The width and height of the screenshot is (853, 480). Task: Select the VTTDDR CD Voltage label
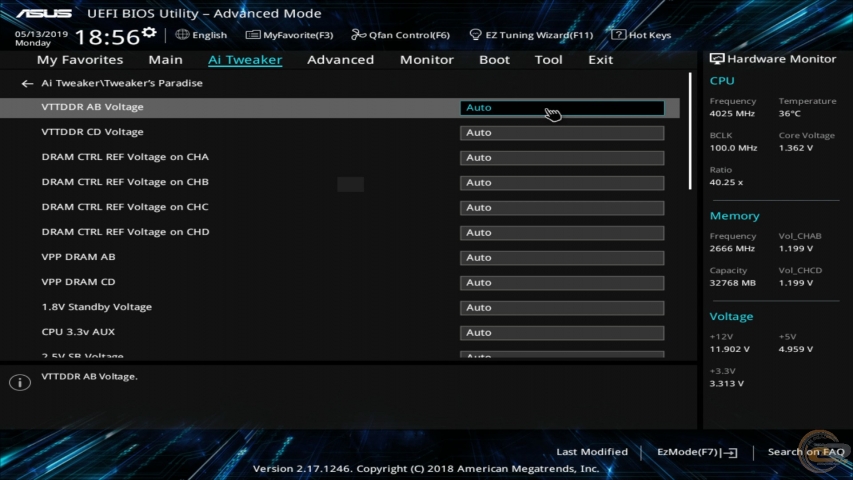pos(92,132)
